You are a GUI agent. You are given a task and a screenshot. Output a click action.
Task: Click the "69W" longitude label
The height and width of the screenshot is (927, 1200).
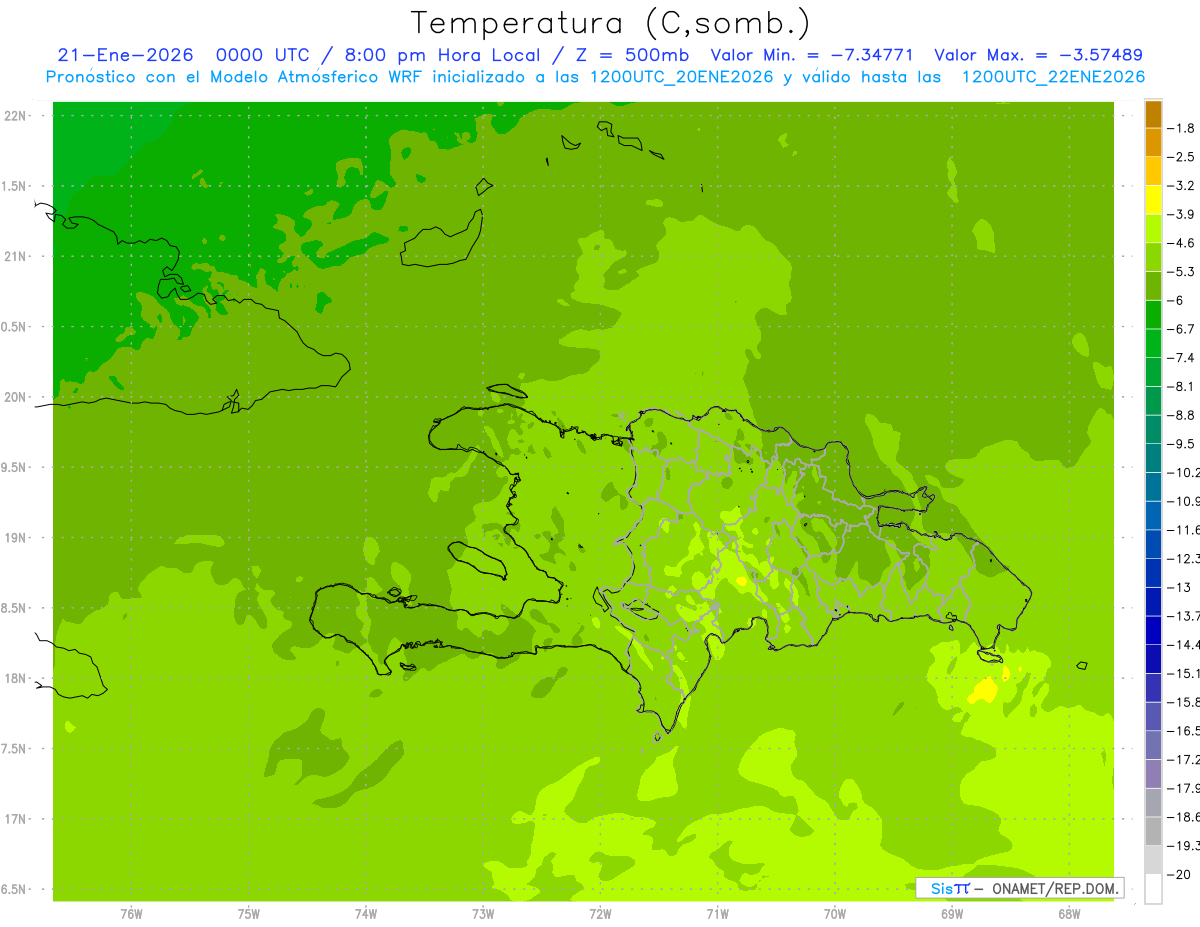tap(952, 913)
